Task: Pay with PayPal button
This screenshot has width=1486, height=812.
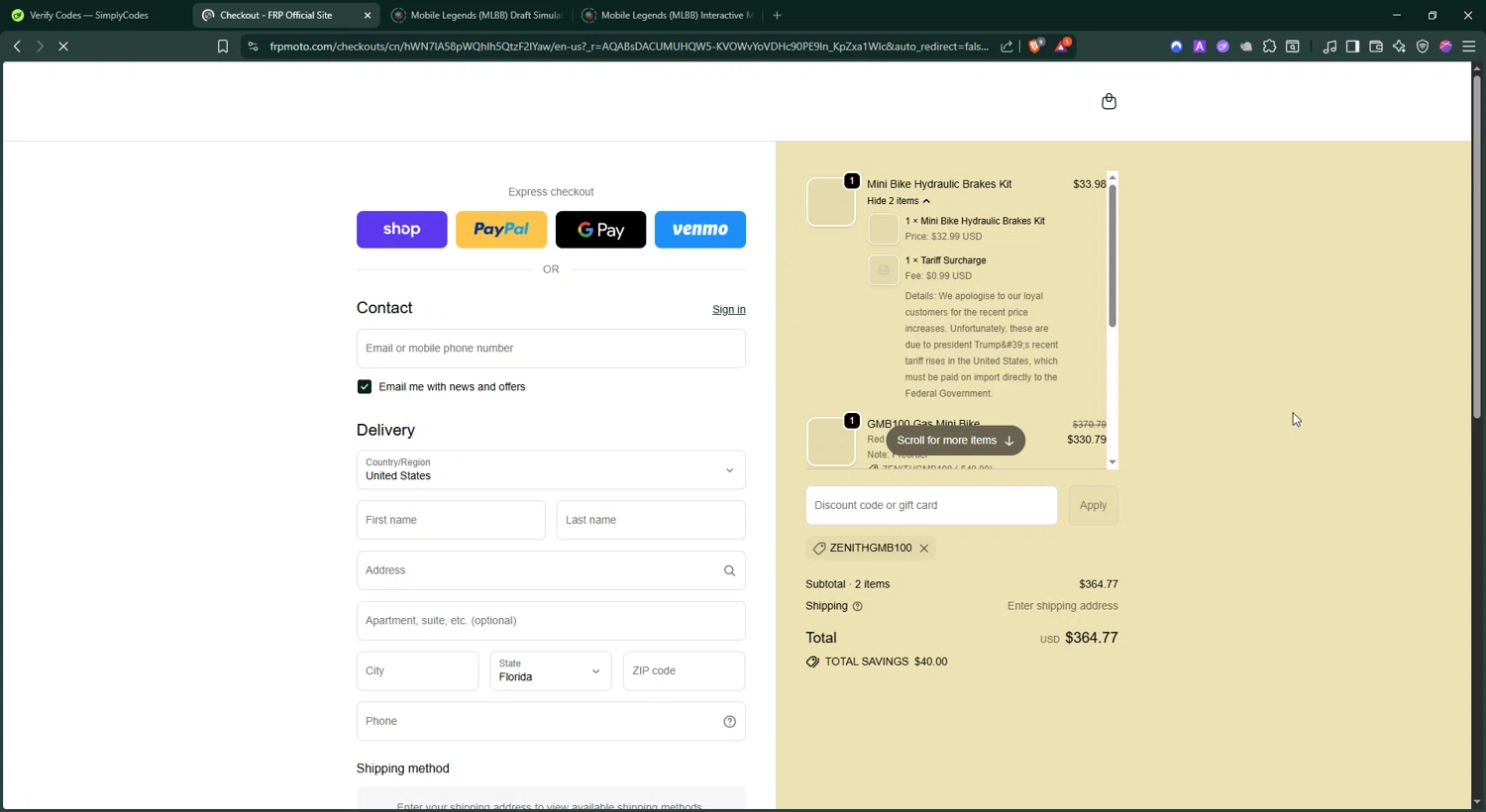Action: [x=501, y=230]
